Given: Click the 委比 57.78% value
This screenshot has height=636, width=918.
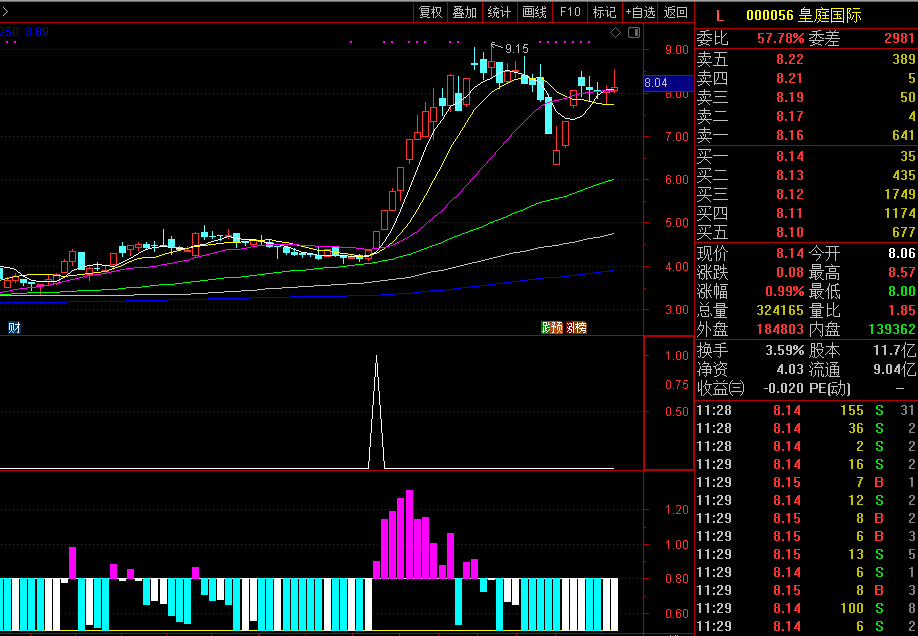Looking at the screenshot, I should (780, 39).
